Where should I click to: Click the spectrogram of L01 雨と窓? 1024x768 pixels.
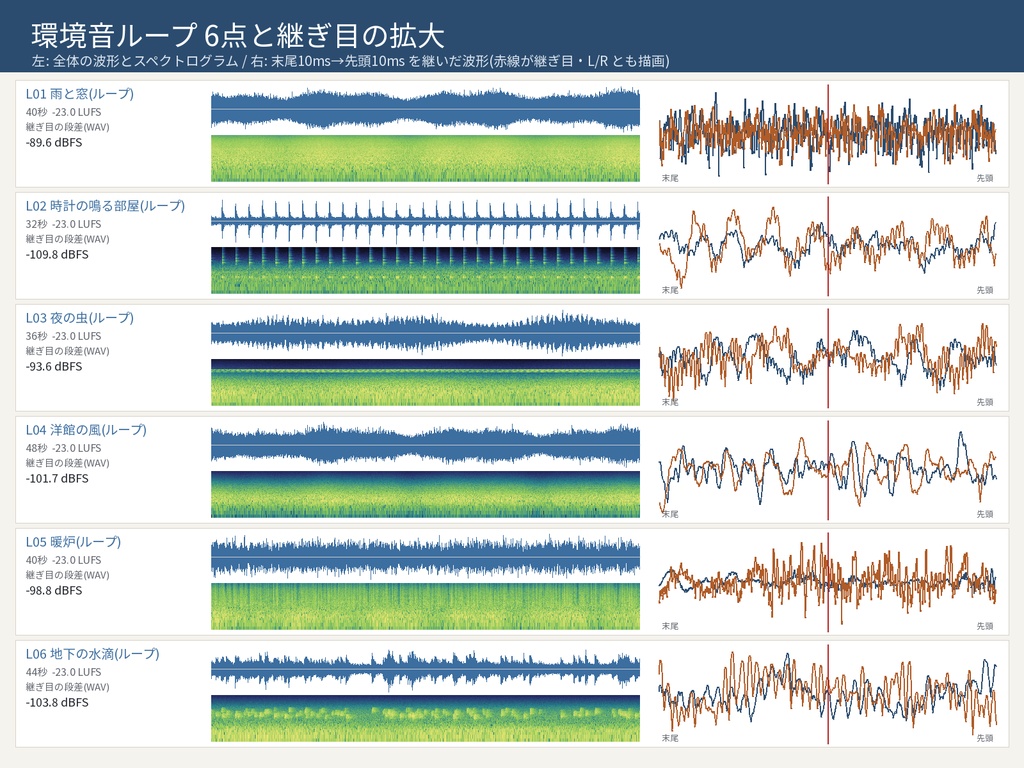(425, 158)
